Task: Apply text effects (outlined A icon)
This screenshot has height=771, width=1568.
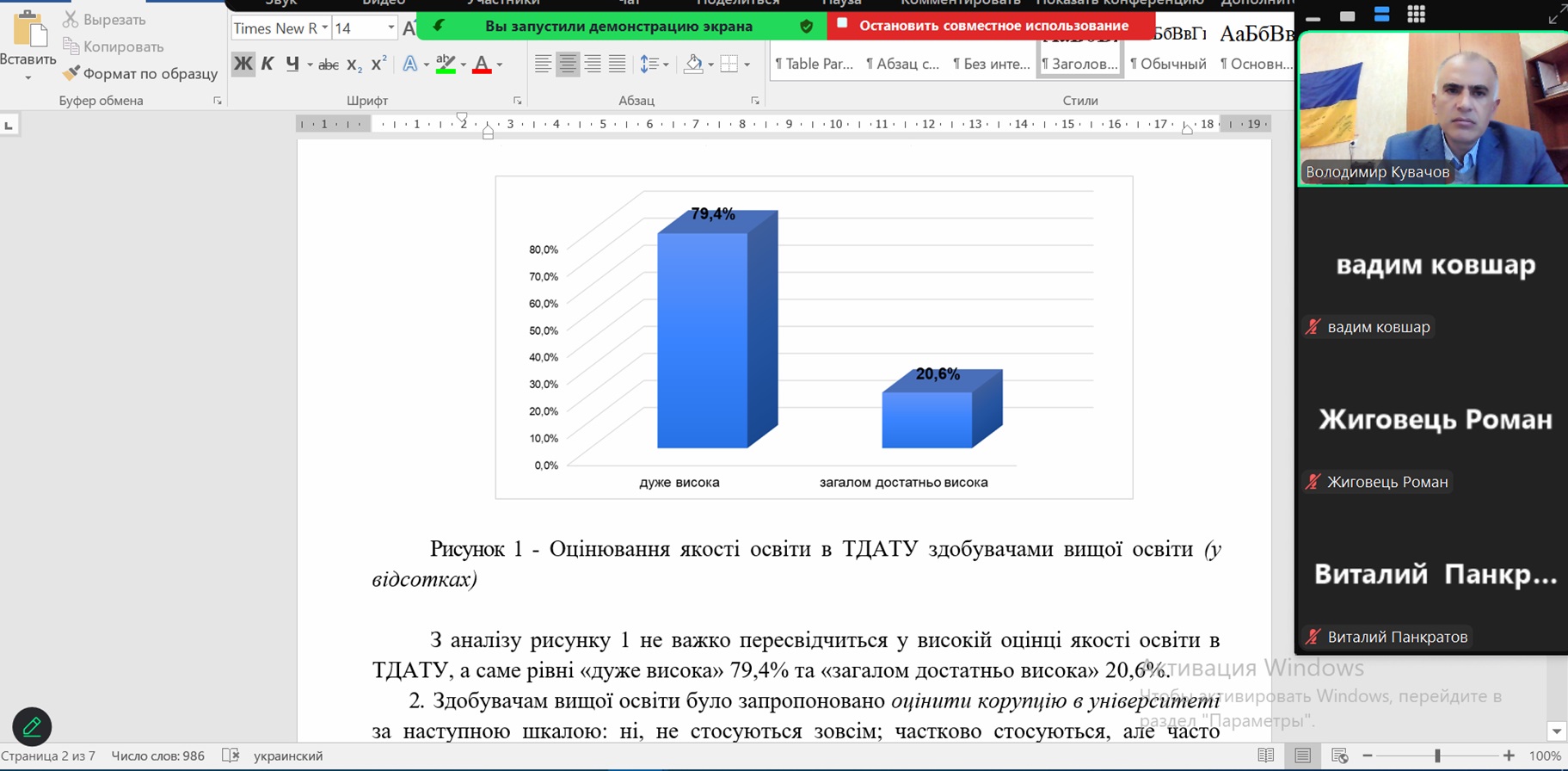Action: click(409, 64)
